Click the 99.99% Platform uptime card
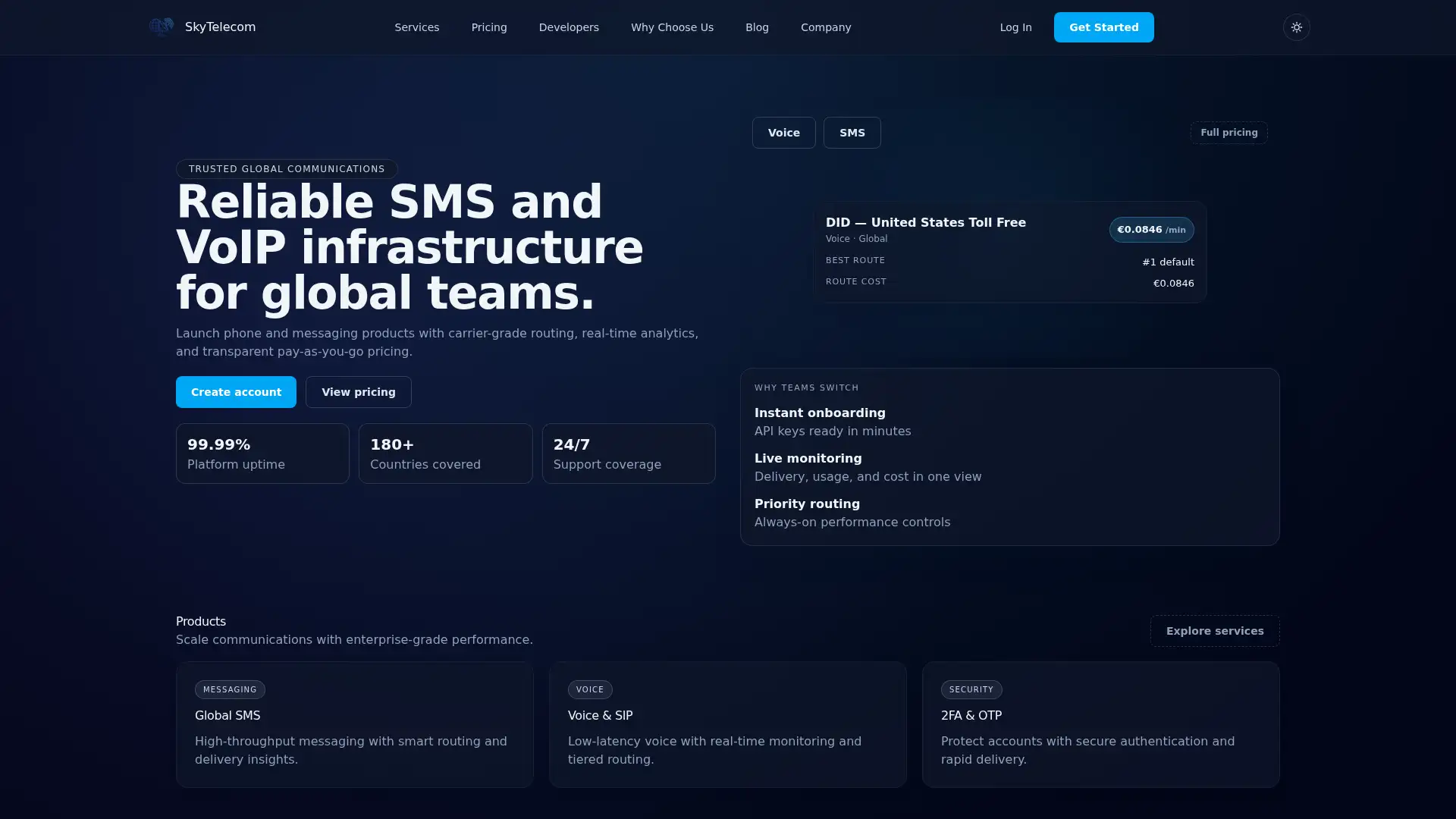Viewport: 1456px width, 819px height. 262,453
